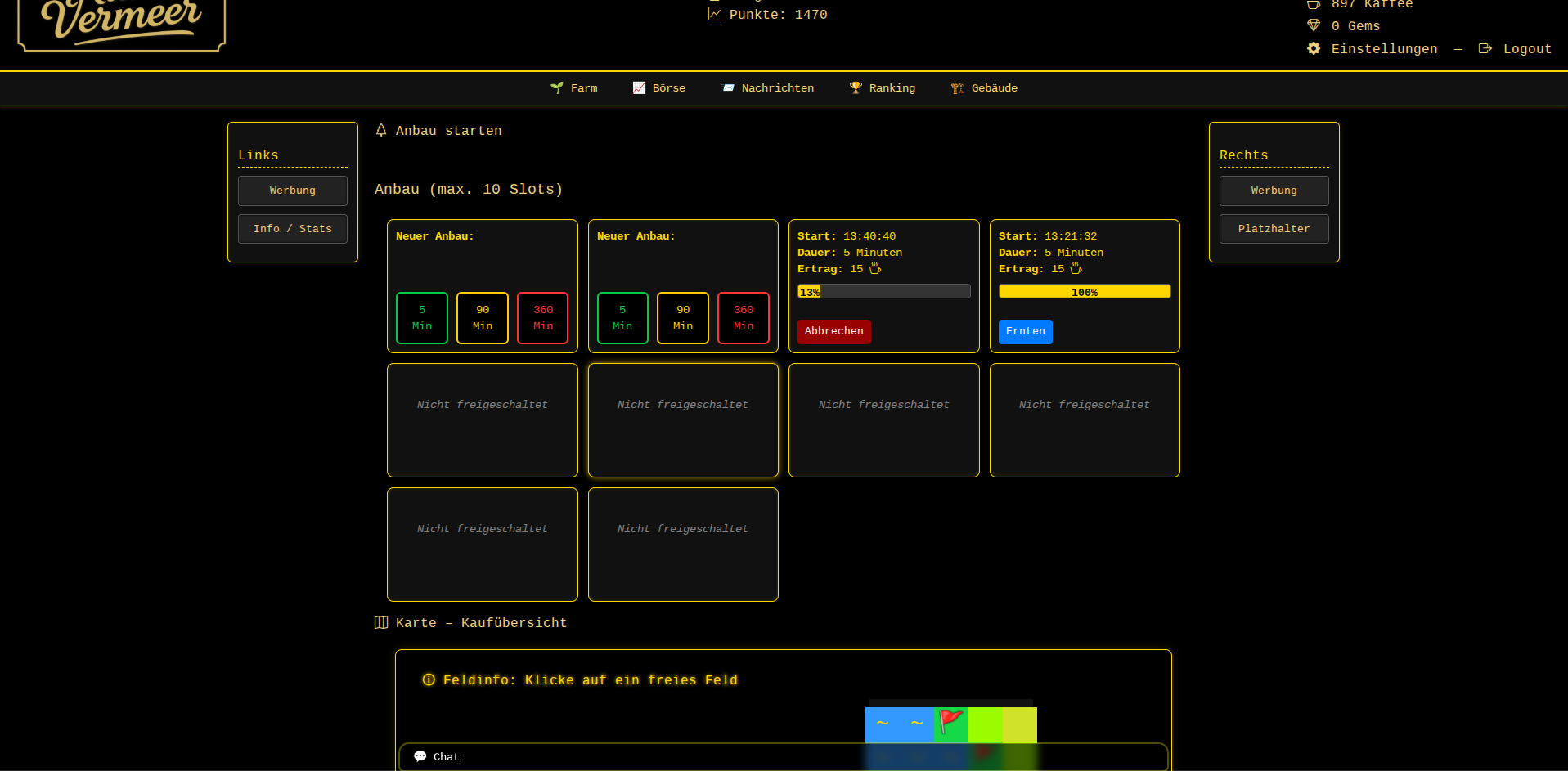
Task: Click the Punkte chart icon
Action: 714,14
